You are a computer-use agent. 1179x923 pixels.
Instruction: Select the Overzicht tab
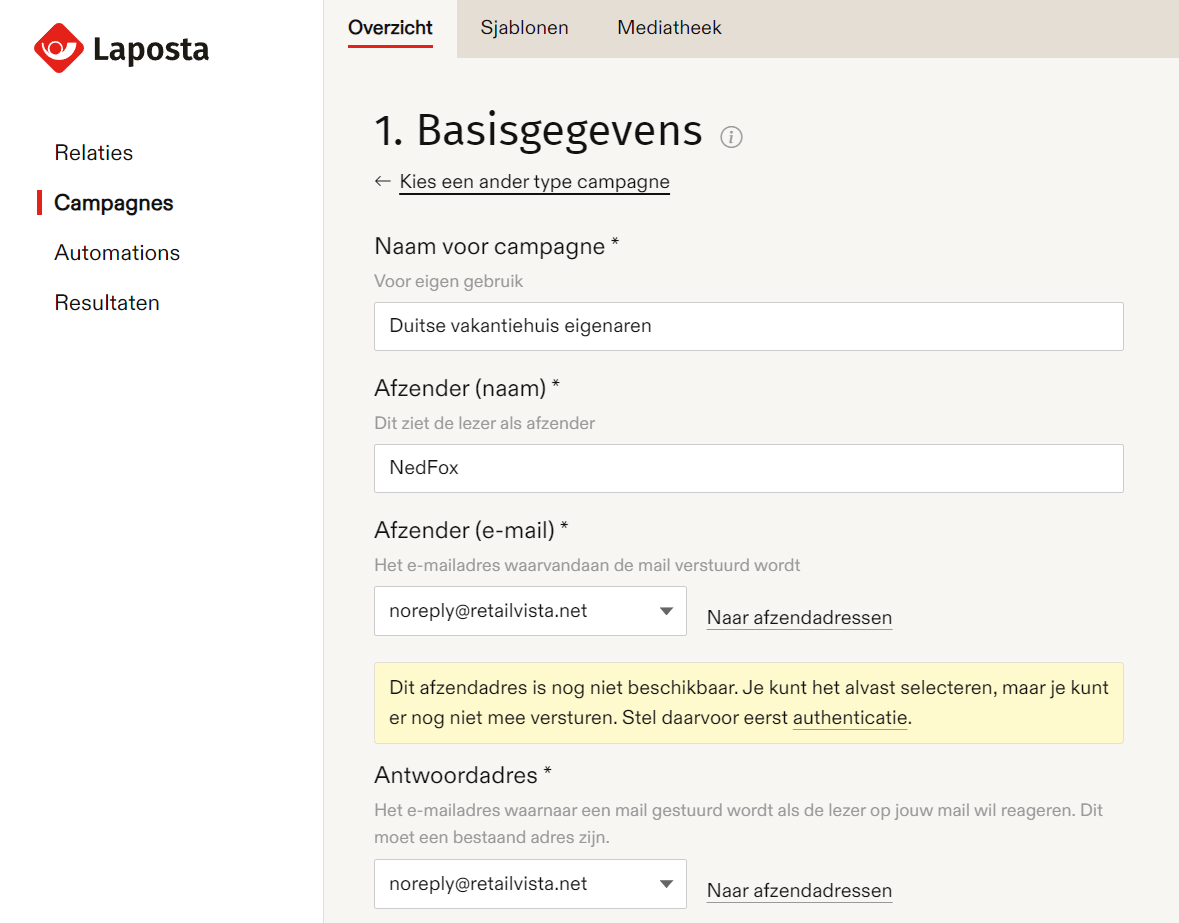pos(390,27)
